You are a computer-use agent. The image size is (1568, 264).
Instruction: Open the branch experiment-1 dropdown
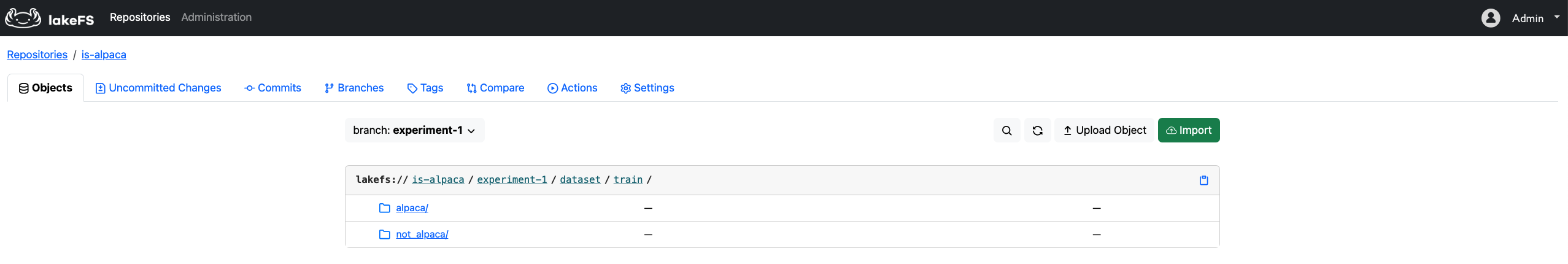coord(414,130)
